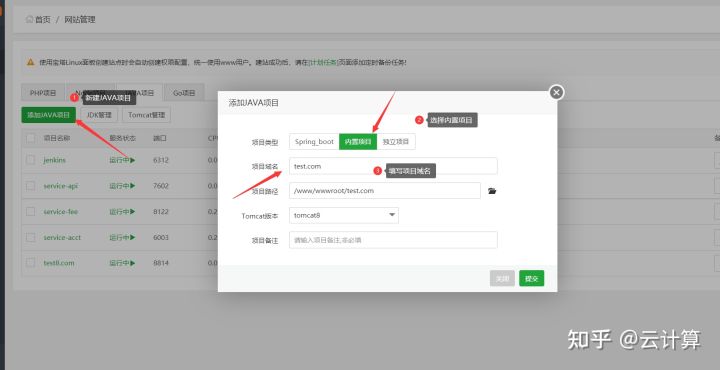Click 网站管理 in breadcrumb

click(x=79, y=20)
